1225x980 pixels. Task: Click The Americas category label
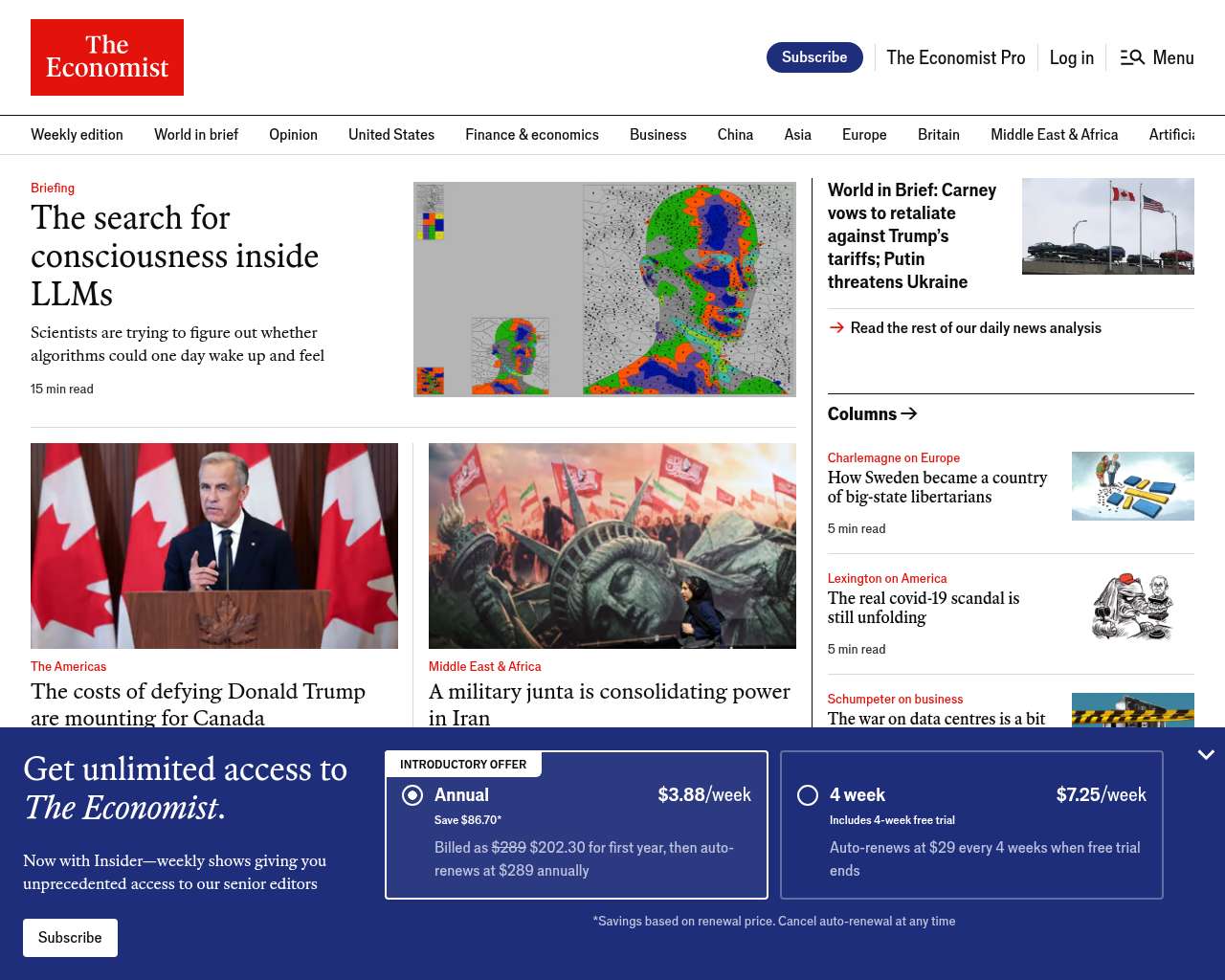coord(69,666)
